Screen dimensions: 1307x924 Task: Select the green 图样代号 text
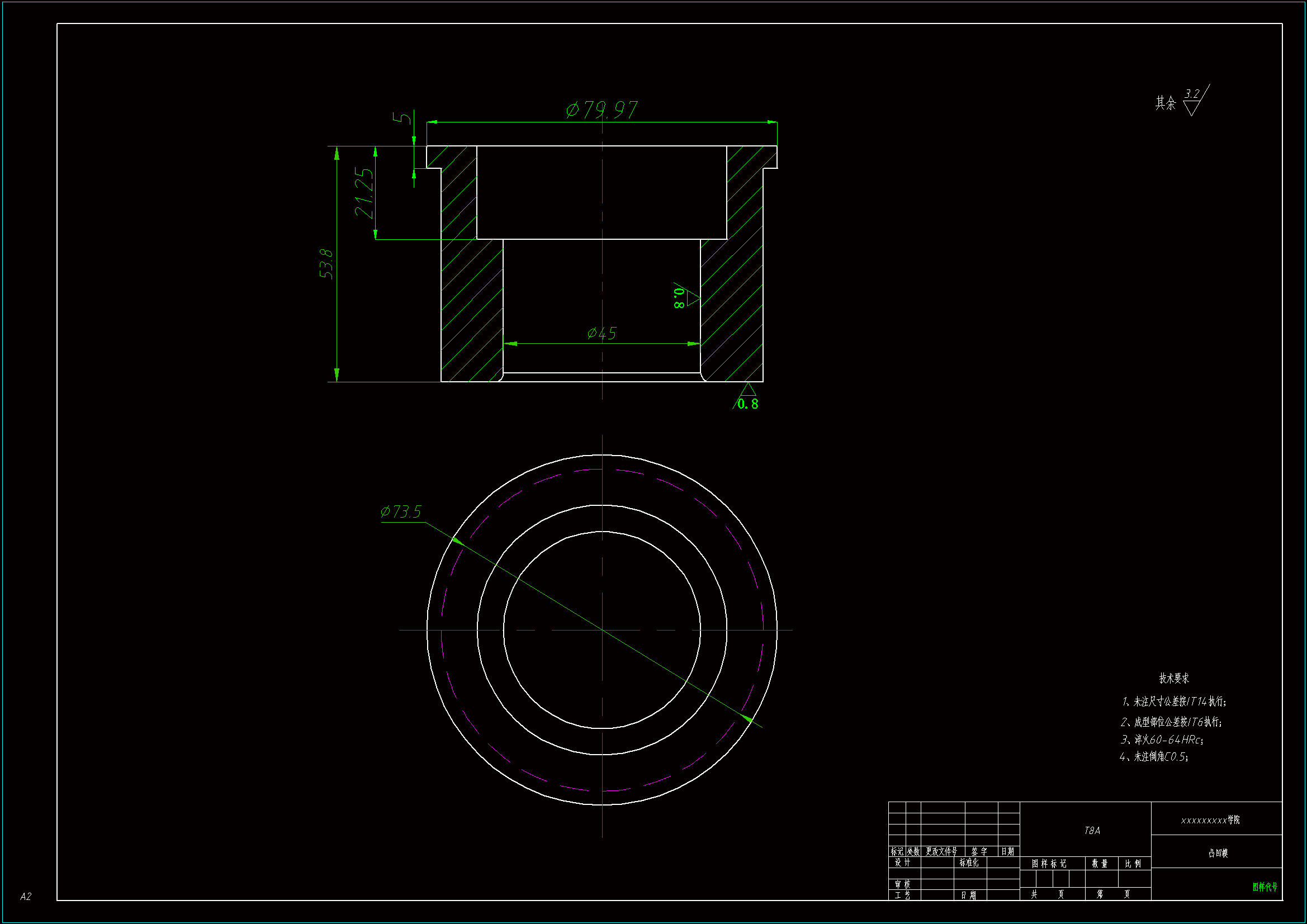point(1265,887)
